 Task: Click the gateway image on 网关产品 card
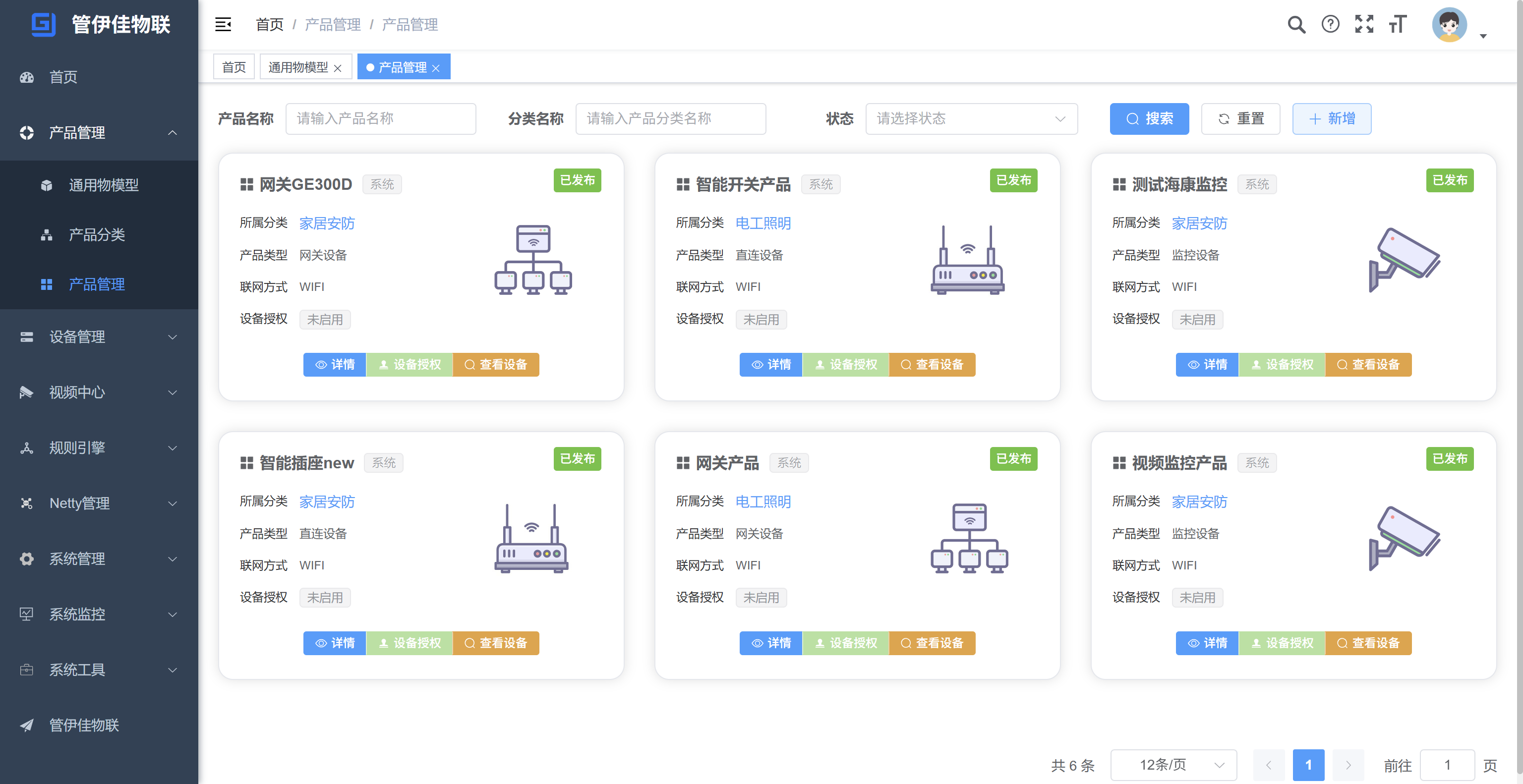[x=969, y=538]
